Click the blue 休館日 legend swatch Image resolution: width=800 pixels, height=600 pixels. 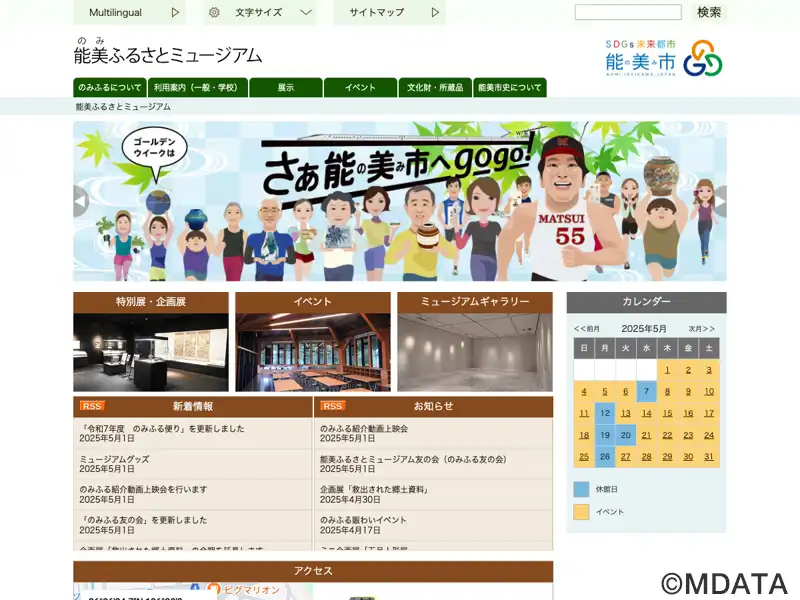(581, 489)
